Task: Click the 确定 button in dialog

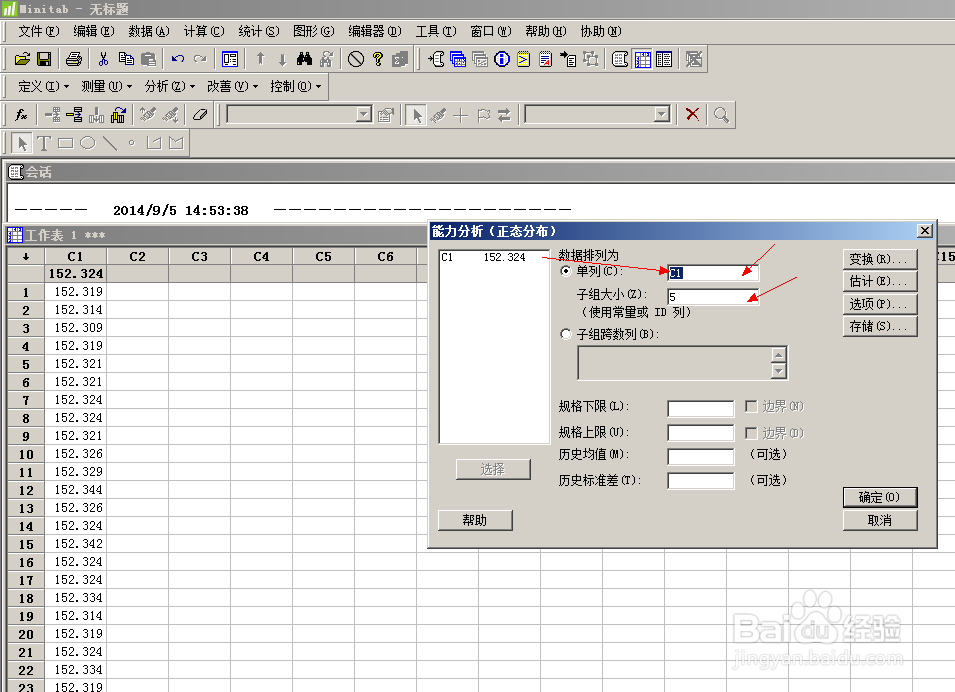Action: pyautogui.click(x=879, y=497)
